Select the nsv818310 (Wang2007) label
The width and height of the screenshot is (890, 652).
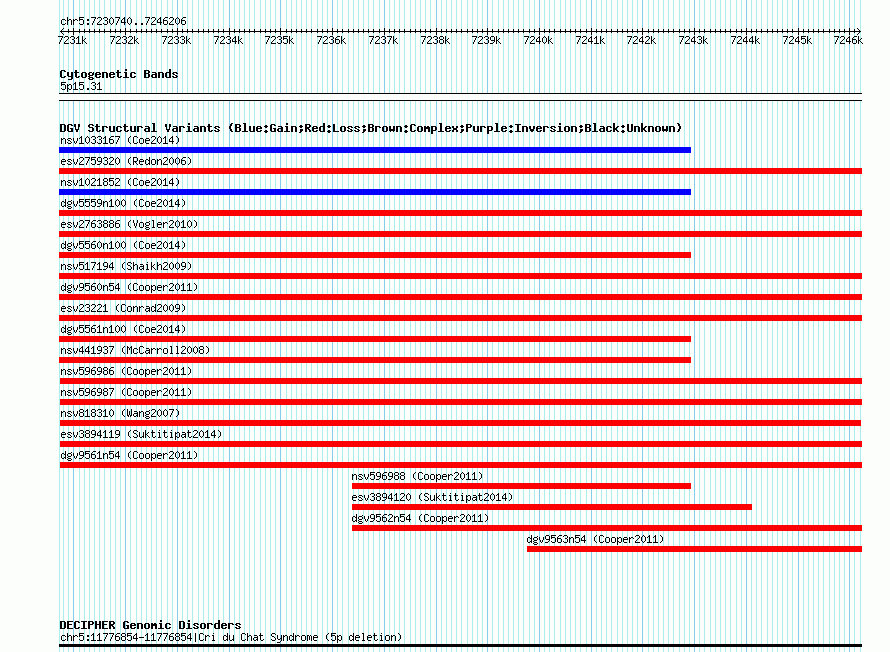120,413
